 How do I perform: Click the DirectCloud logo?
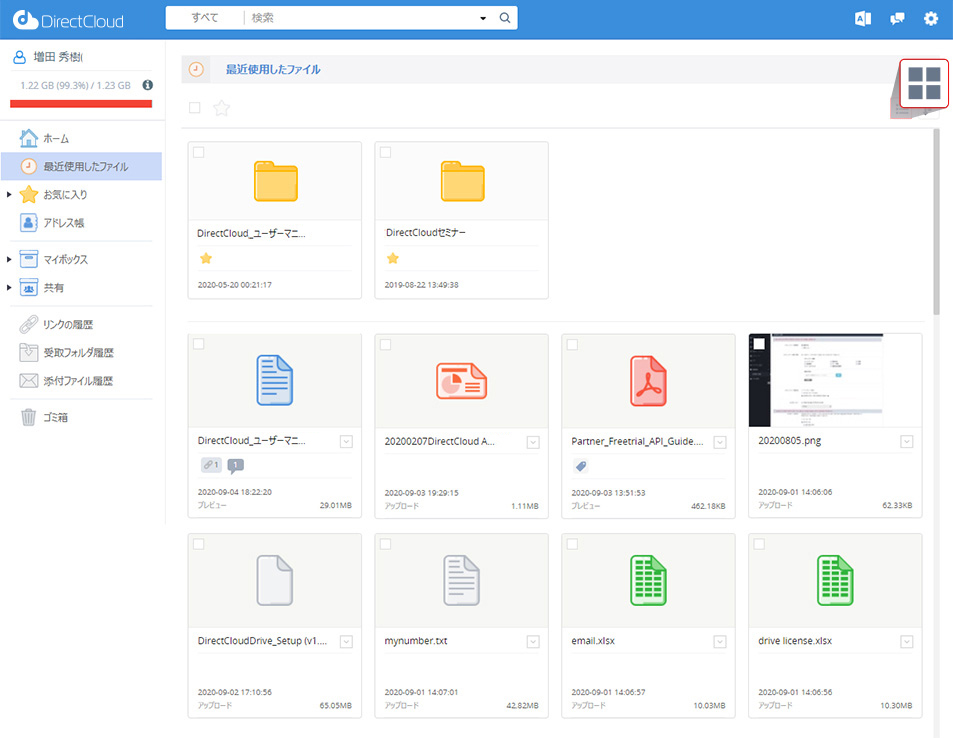(68, 20)
